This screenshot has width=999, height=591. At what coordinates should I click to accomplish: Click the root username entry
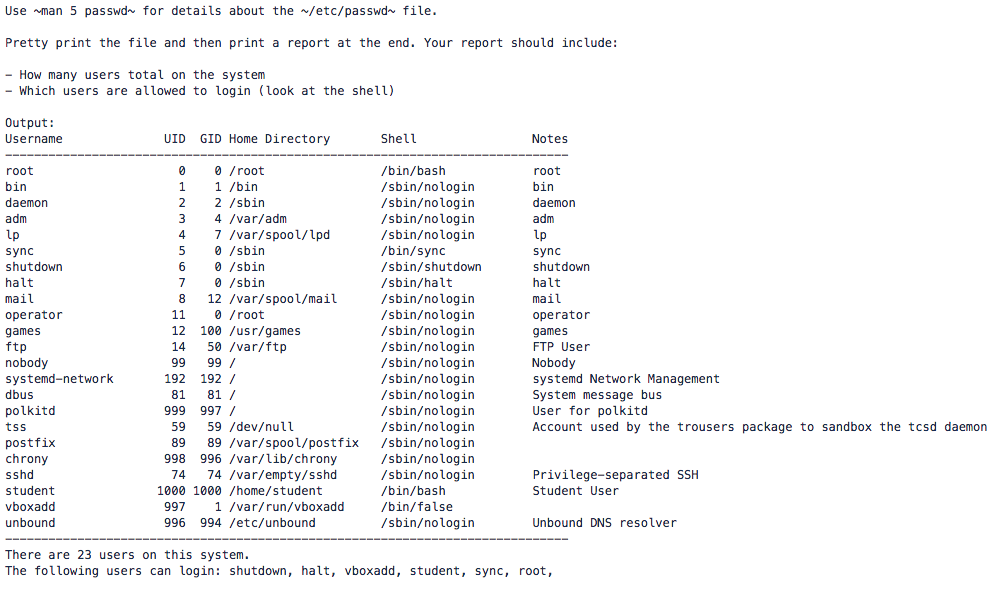click(x=19, y=171)
